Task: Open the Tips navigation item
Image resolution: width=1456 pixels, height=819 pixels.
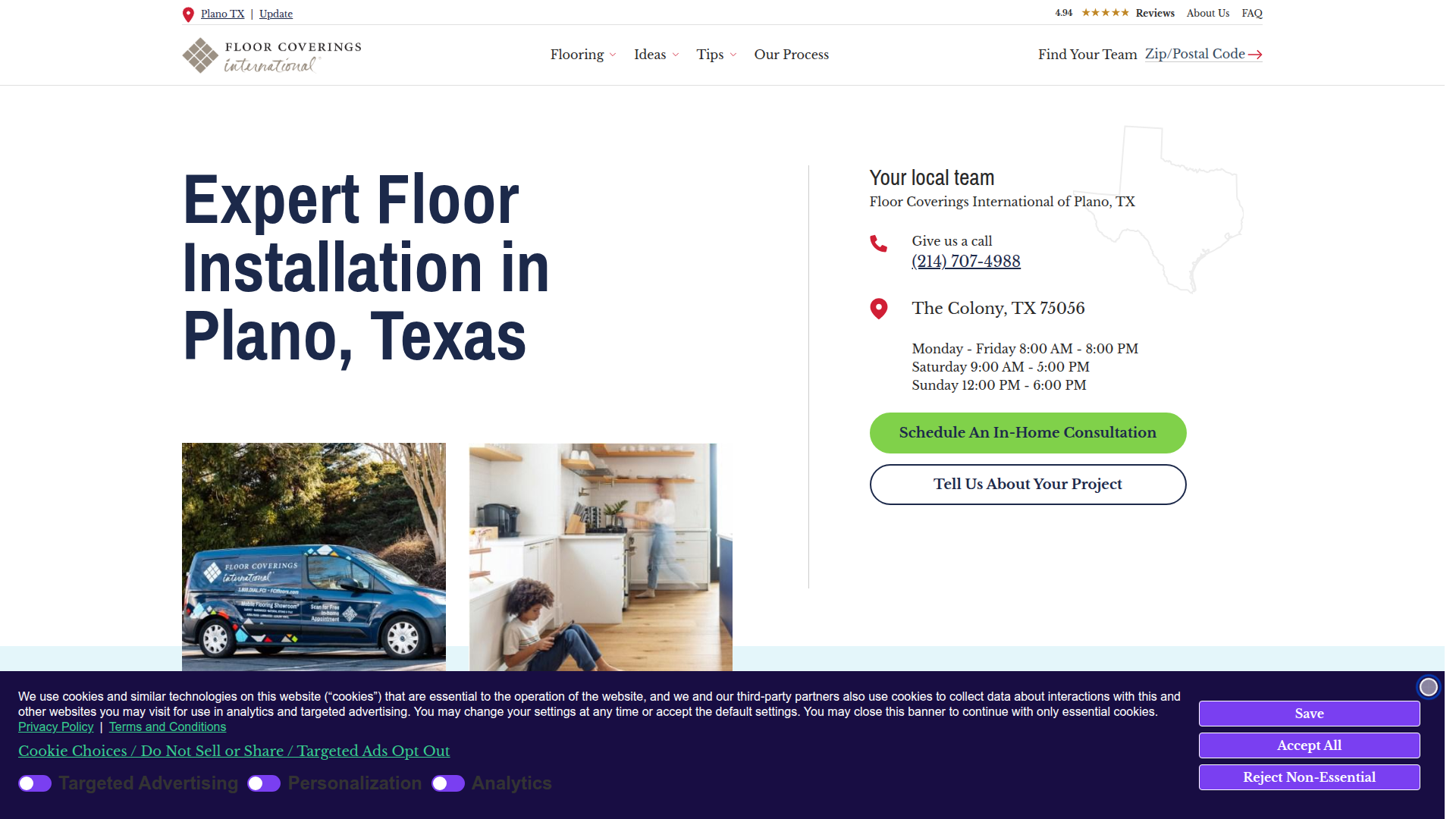Action: point(710,55)
